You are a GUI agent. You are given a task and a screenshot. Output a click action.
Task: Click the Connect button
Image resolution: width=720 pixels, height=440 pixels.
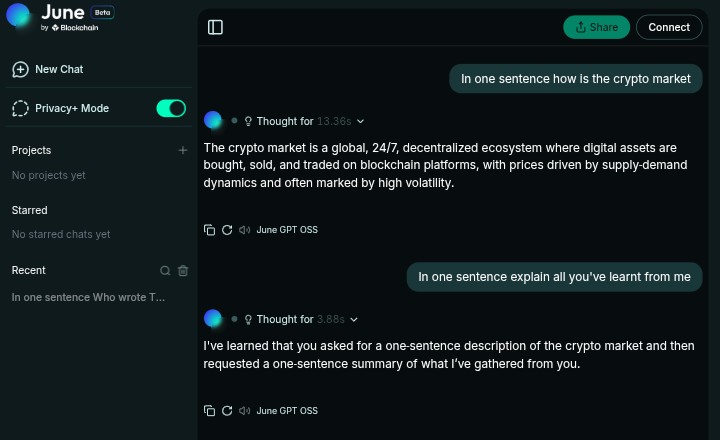click(669, 27)
